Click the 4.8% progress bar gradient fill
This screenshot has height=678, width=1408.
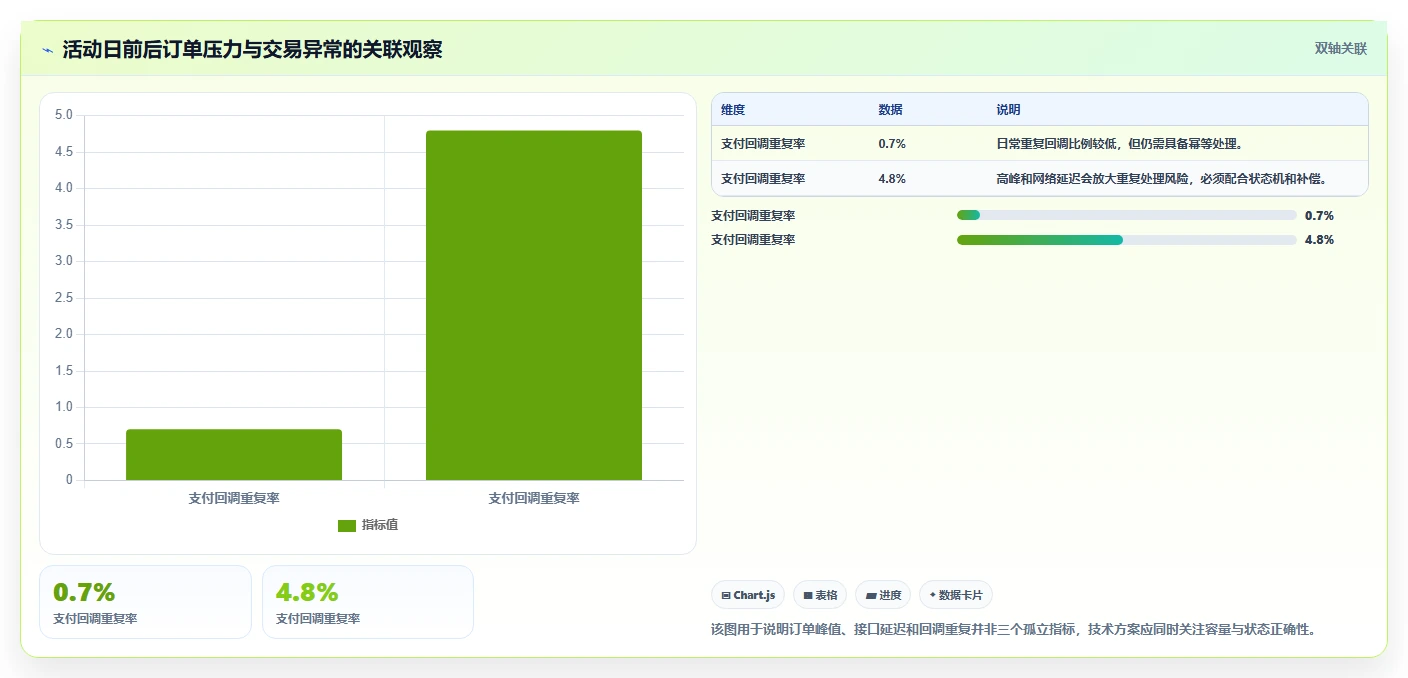1040,240
